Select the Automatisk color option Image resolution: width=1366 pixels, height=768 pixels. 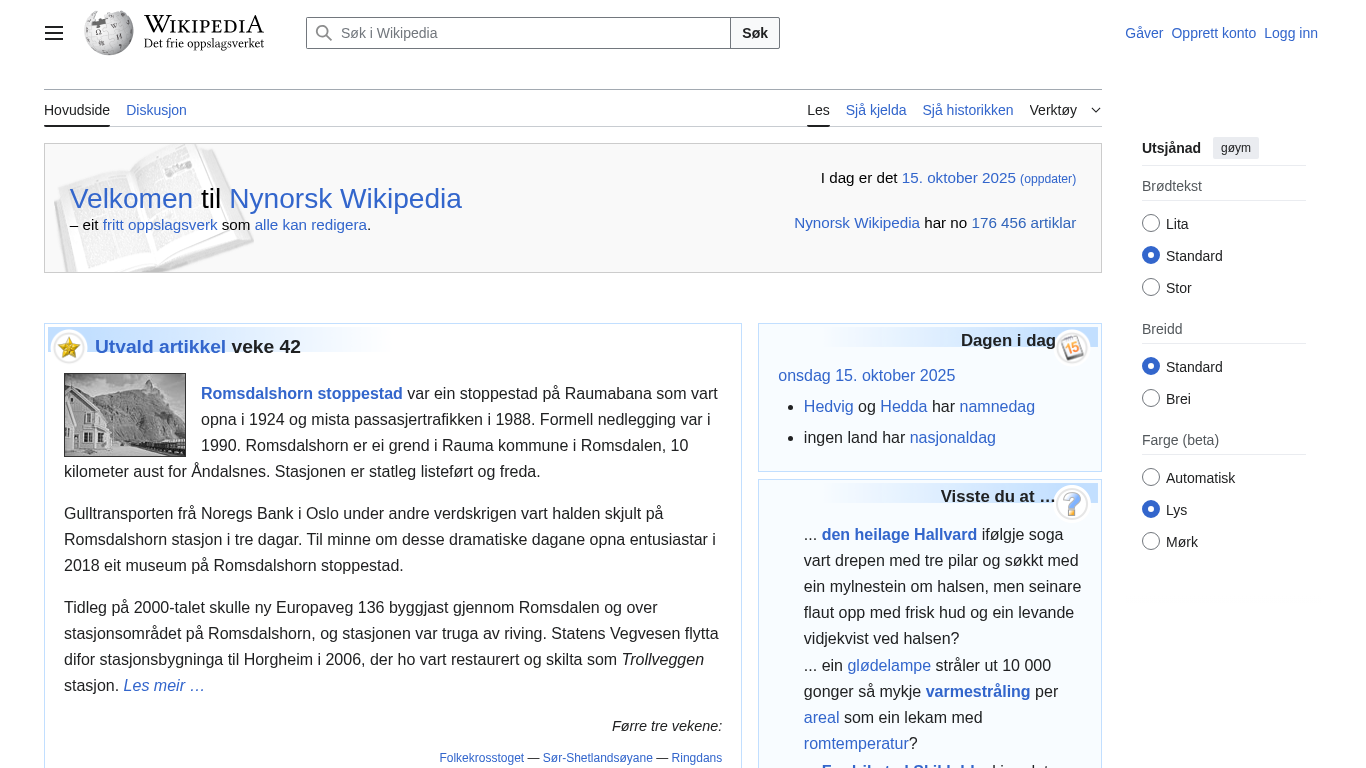tap(1151, 478)
